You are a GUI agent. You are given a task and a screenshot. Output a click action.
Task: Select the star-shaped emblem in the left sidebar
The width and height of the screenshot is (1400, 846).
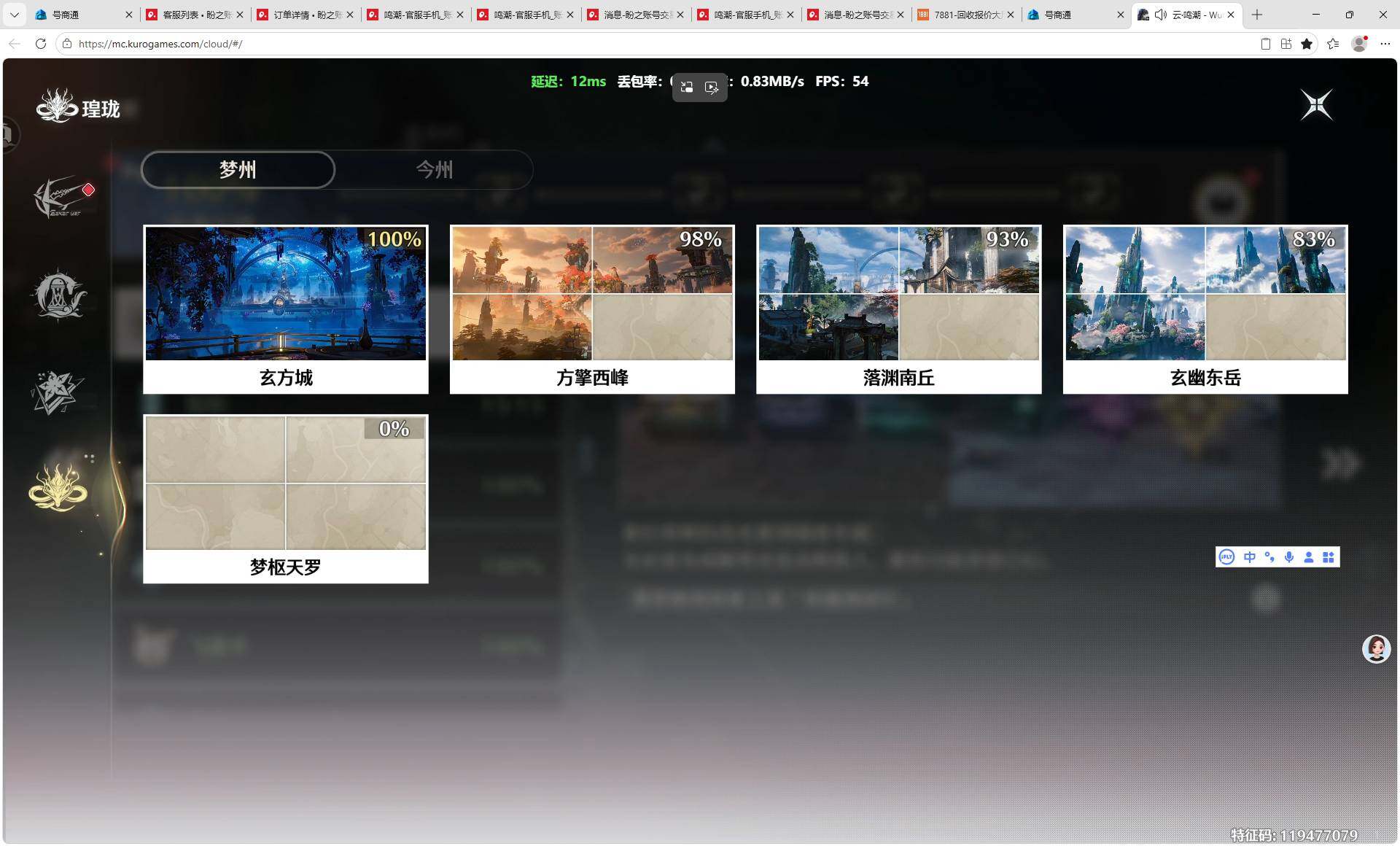[57, 392]
